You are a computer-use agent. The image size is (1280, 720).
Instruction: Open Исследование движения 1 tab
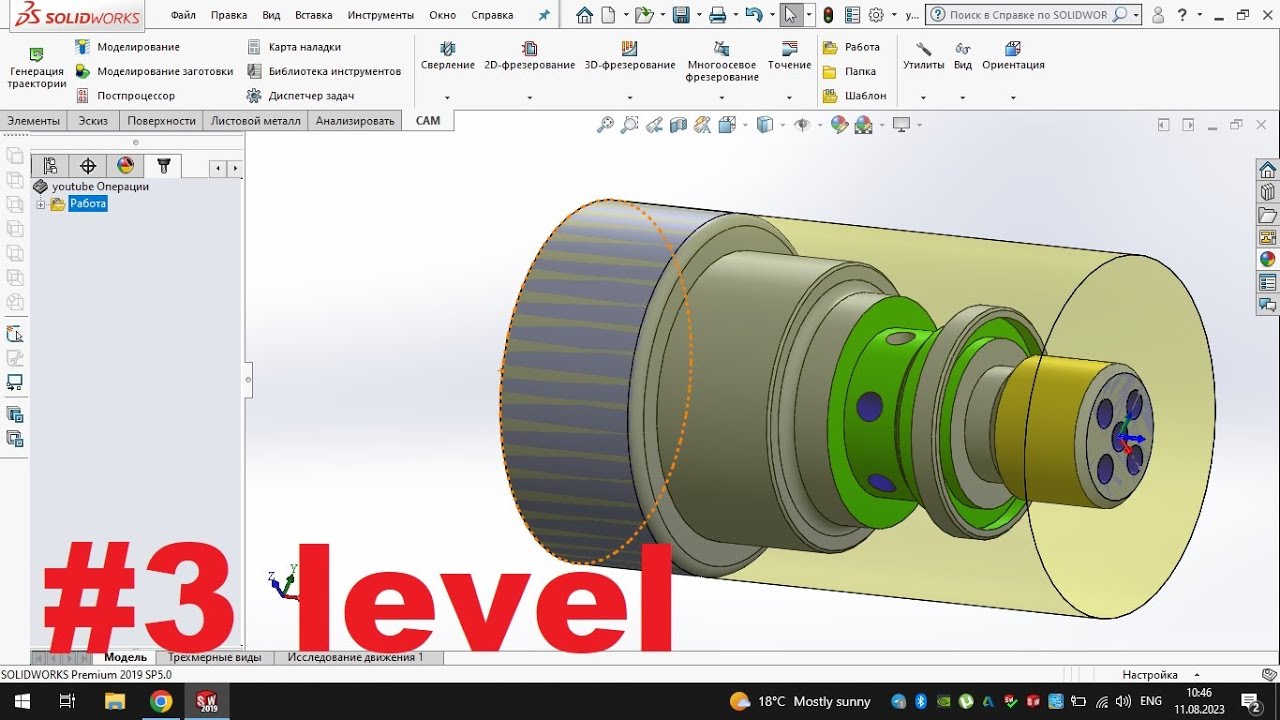pyautogui.click(x=356, y=658)
